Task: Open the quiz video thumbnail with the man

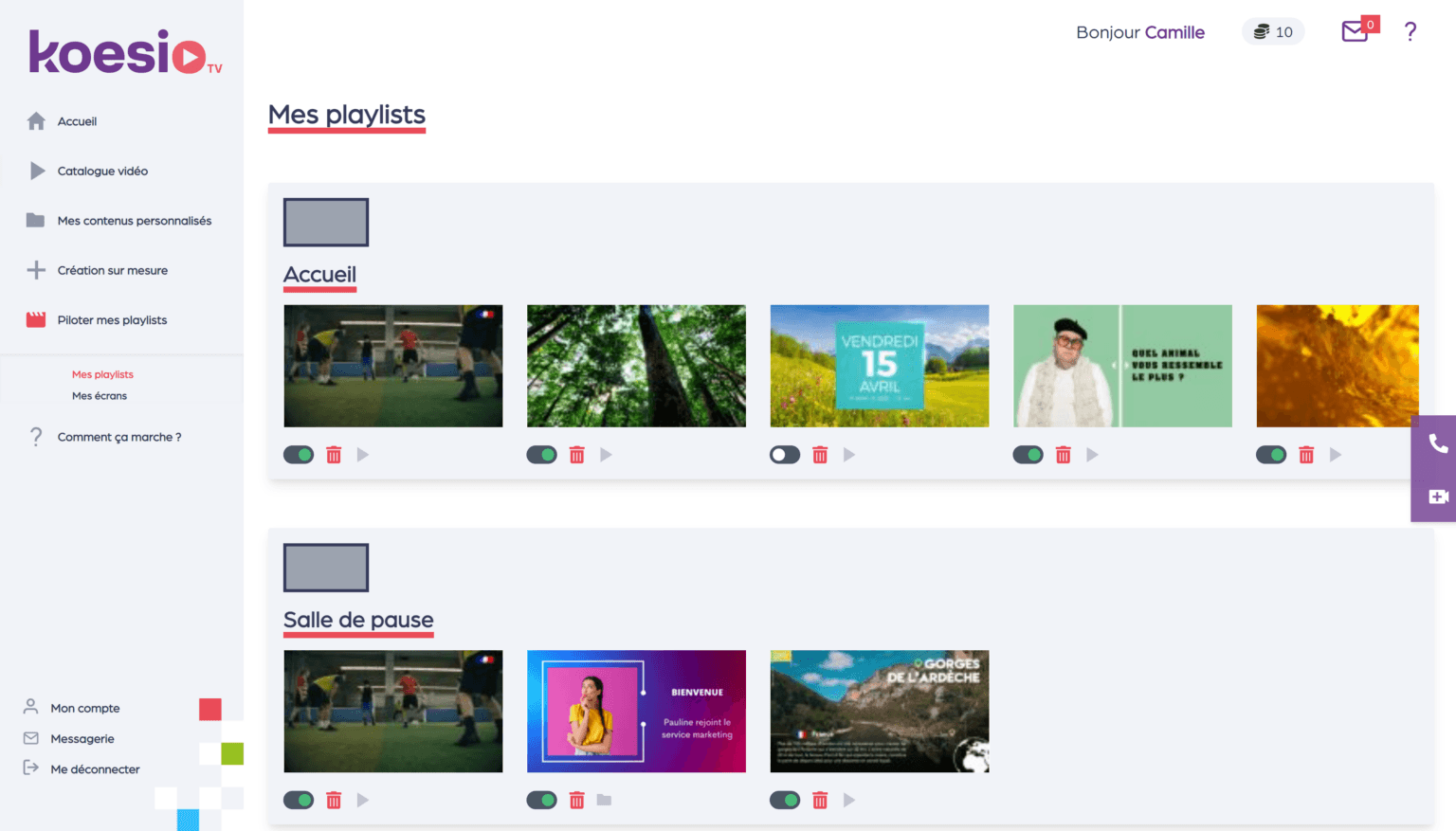Action: [1122, 366]
